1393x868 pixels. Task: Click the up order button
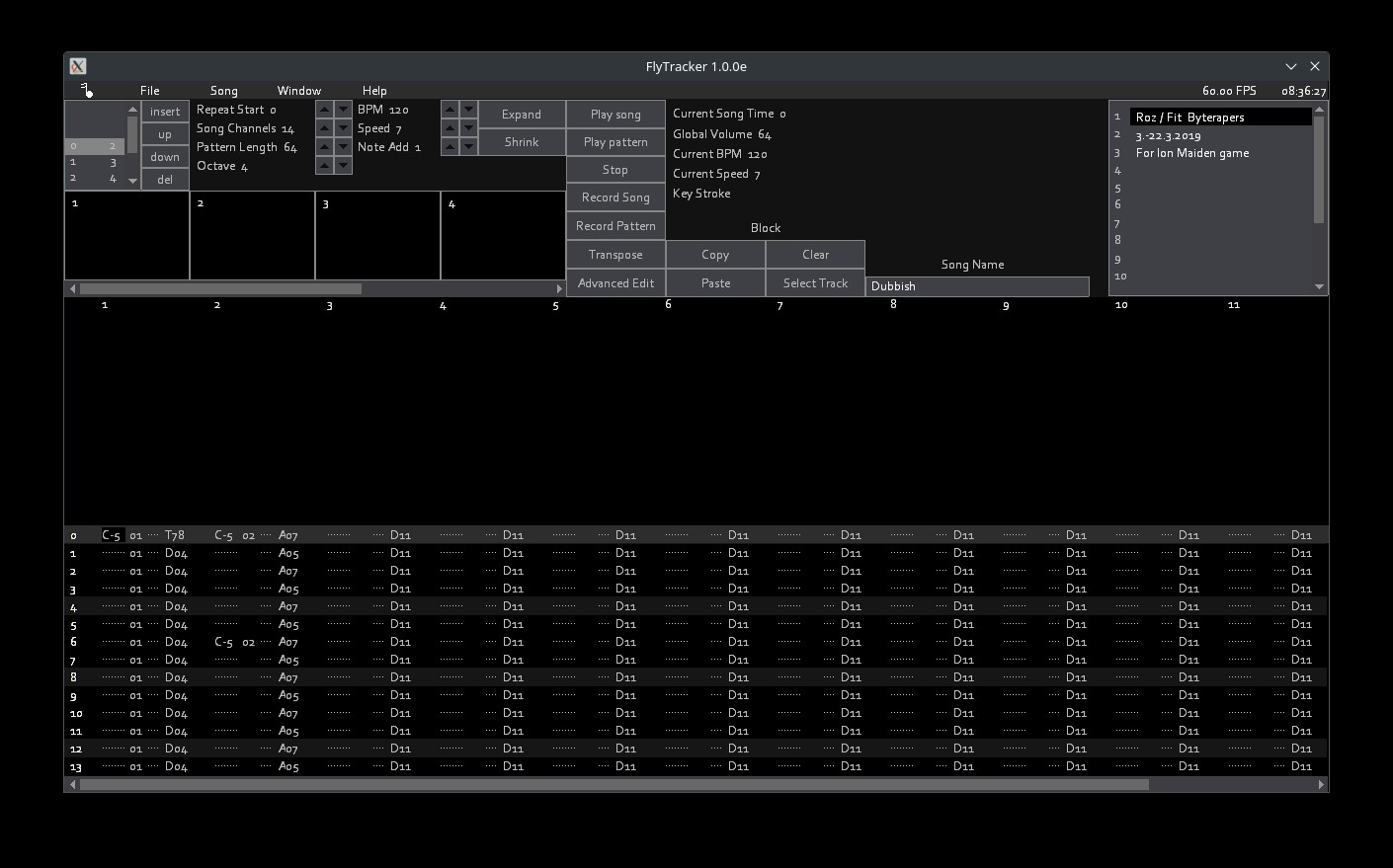pos(165,134)
